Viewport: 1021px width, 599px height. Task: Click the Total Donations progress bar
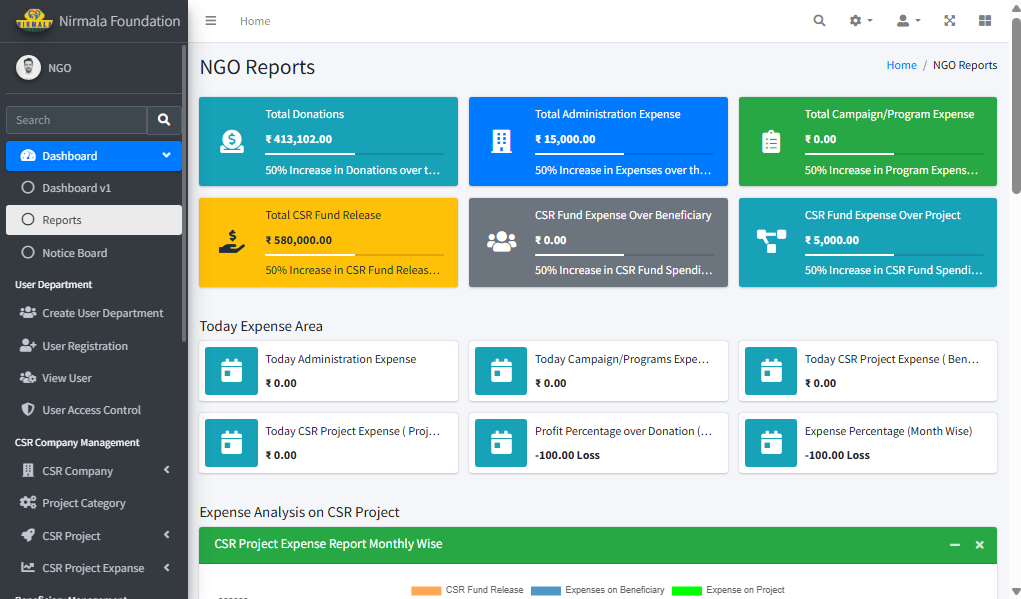coord(354,154)
